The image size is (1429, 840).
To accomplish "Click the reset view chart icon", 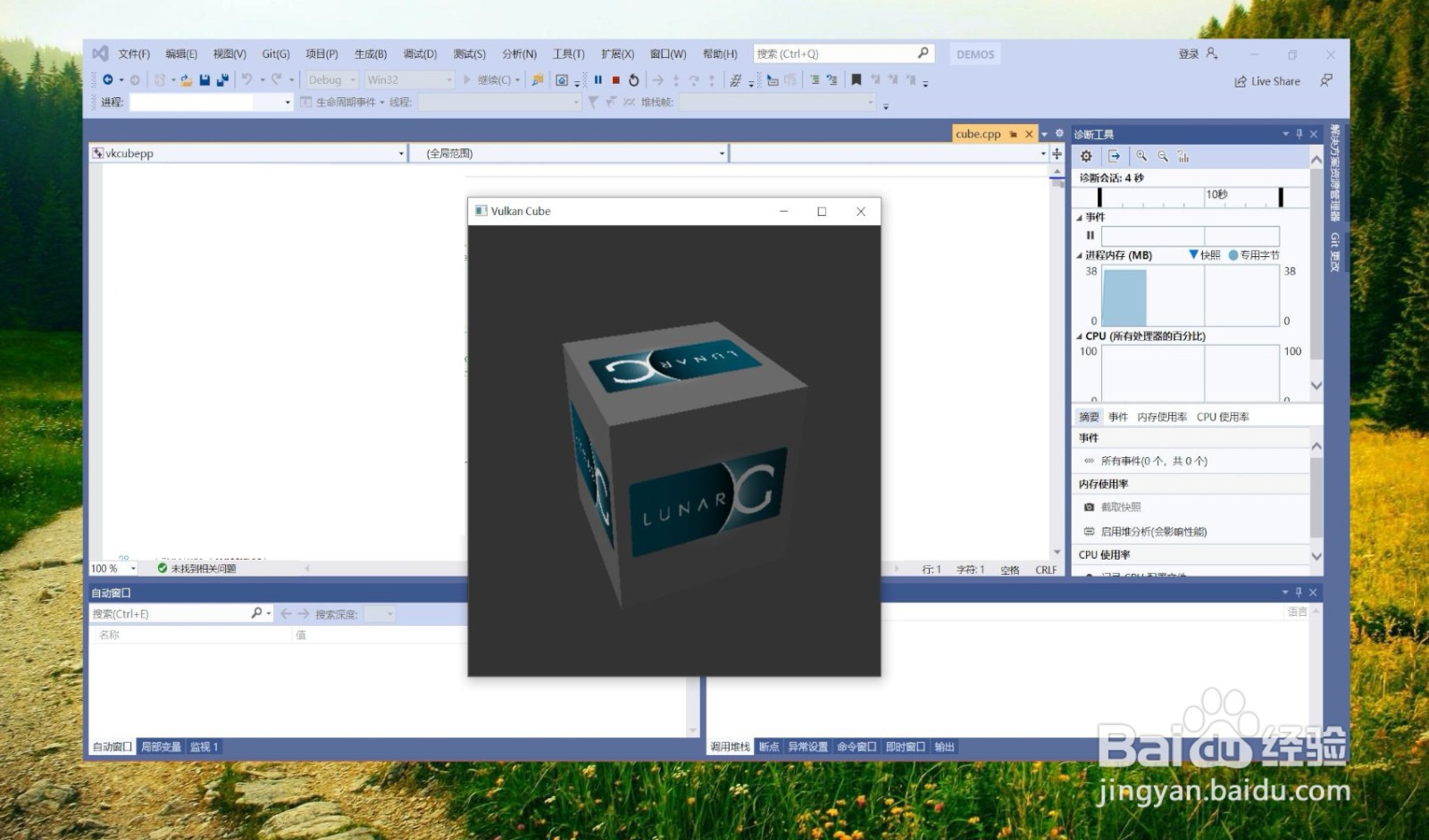I will (x=1183, y=156).
